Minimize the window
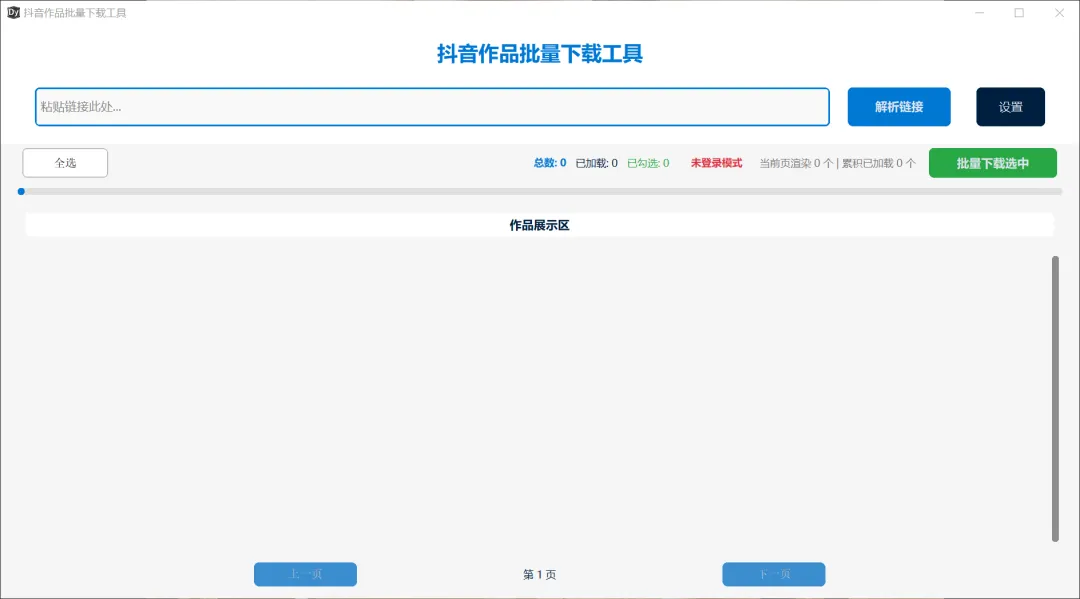 [x=979, y=12]
